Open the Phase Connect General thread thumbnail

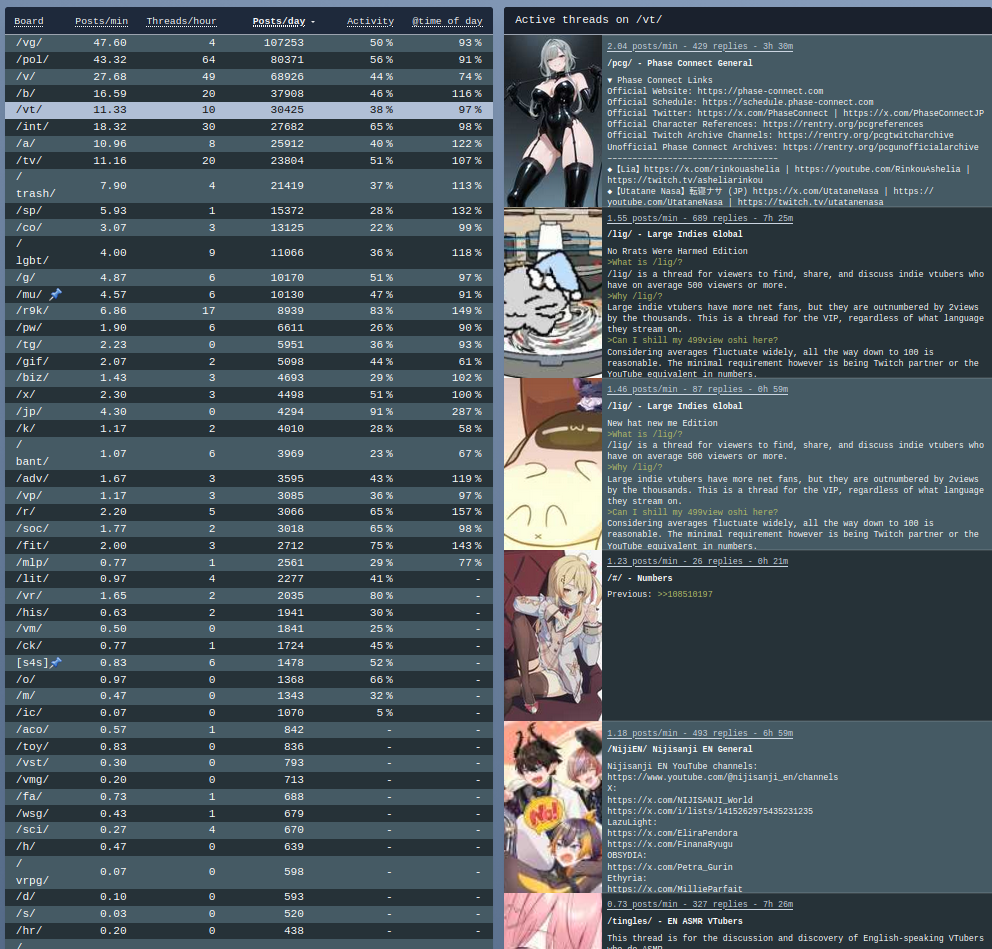pos(553,121)
